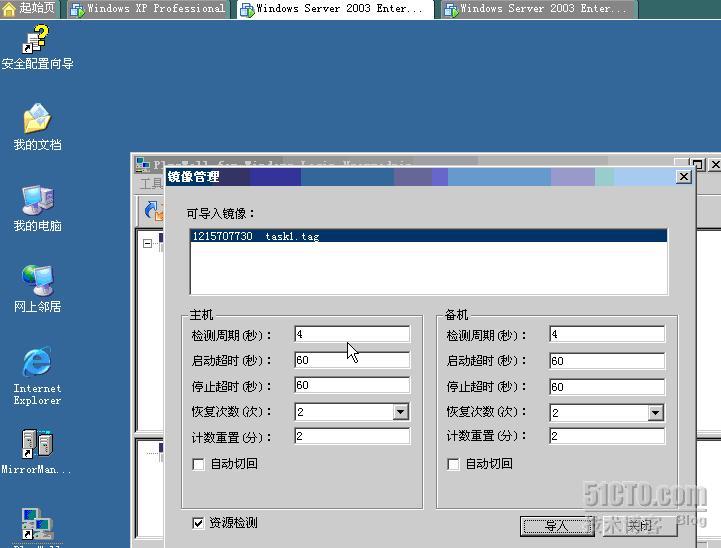
Task: Open 主机 恢复次数 dropdown
Action: tap(401, 411)
